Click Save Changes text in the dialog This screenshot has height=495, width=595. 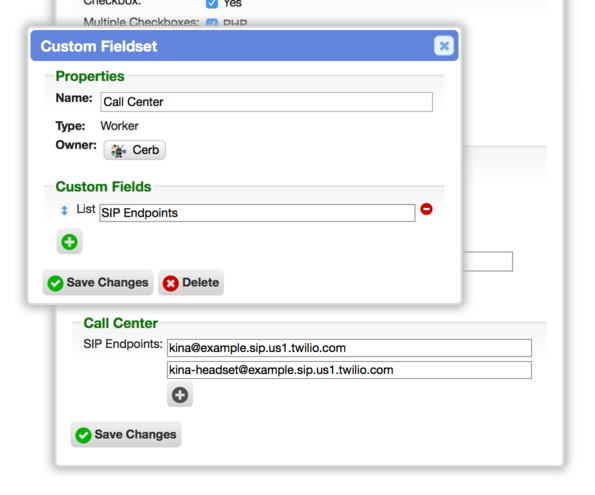(x=107, y=282)
